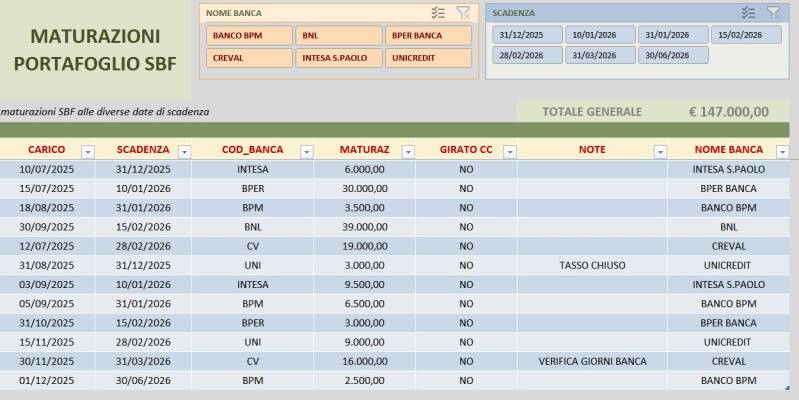The image size is (799, 400).
Task: Open the CARICO column filter dropdown
Action: 88,151
